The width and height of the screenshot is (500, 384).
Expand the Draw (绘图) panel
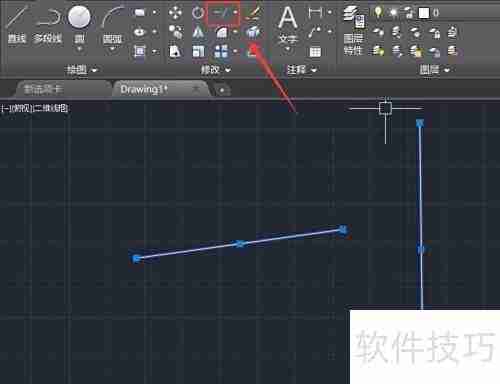pyautogui.click(x=82, y=70)
